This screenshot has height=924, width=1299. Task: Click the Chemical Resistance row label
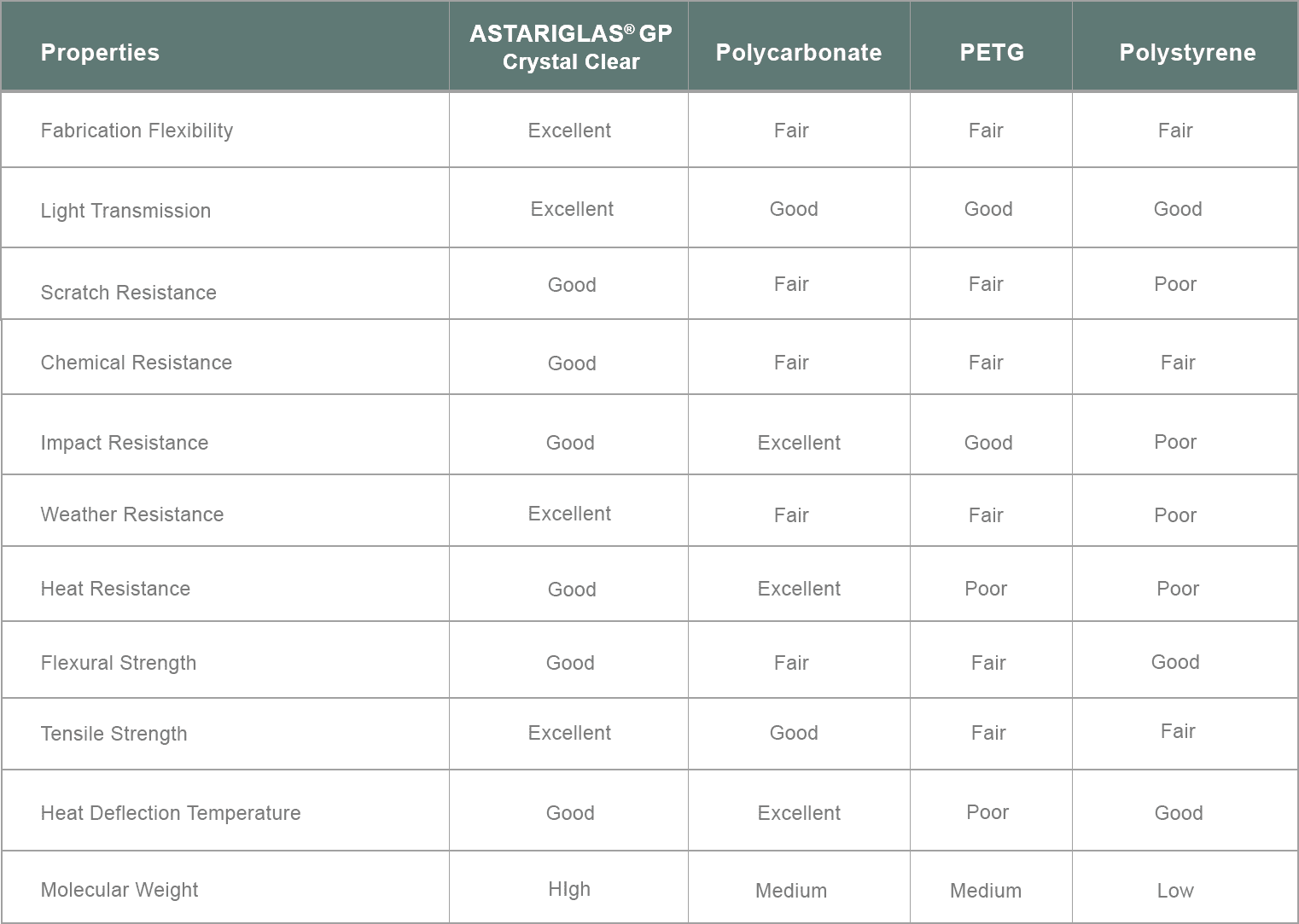tap(137, 363)
